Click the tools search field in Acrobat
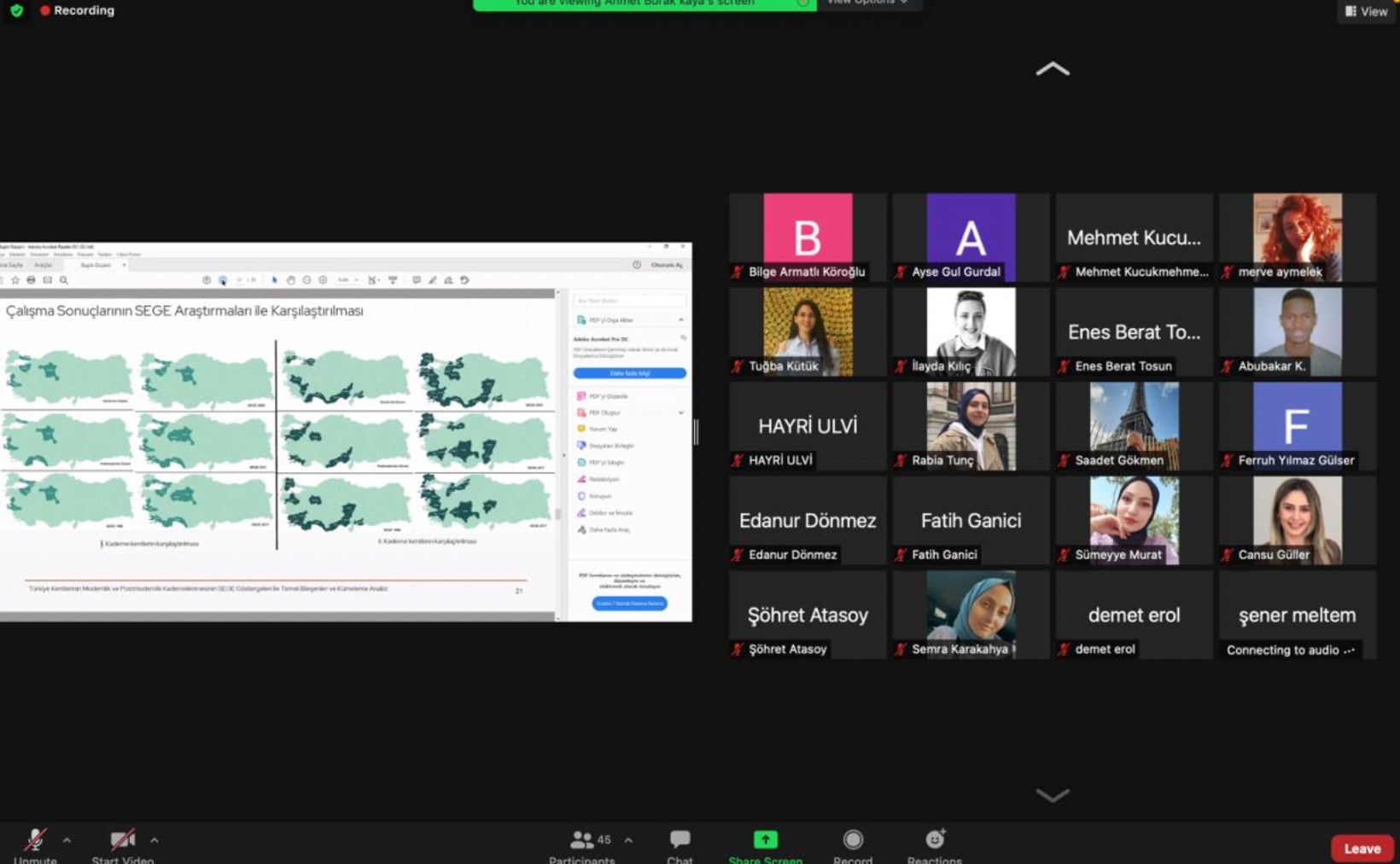Viewport: 1400px width, 864px height. click(630, 301)
